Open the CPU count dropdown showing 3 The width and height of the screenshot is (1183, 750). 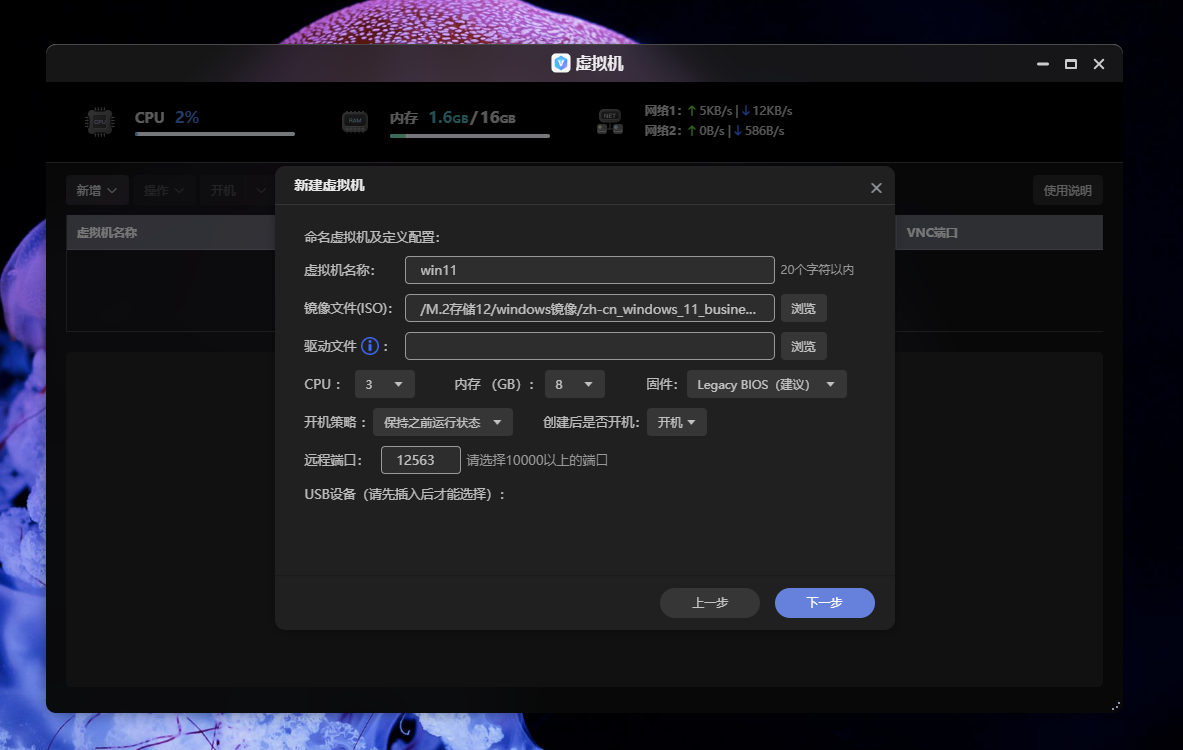(385, 383)
